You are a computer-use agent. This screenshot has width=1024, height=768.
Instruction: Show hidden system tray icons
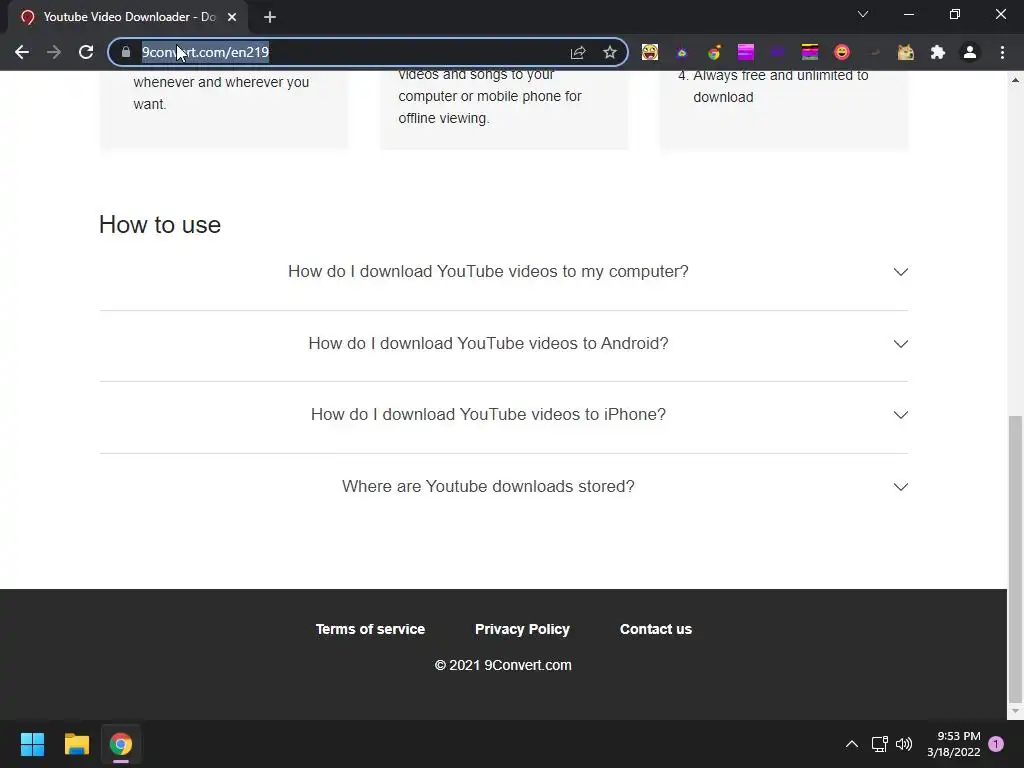pos(852,744)
